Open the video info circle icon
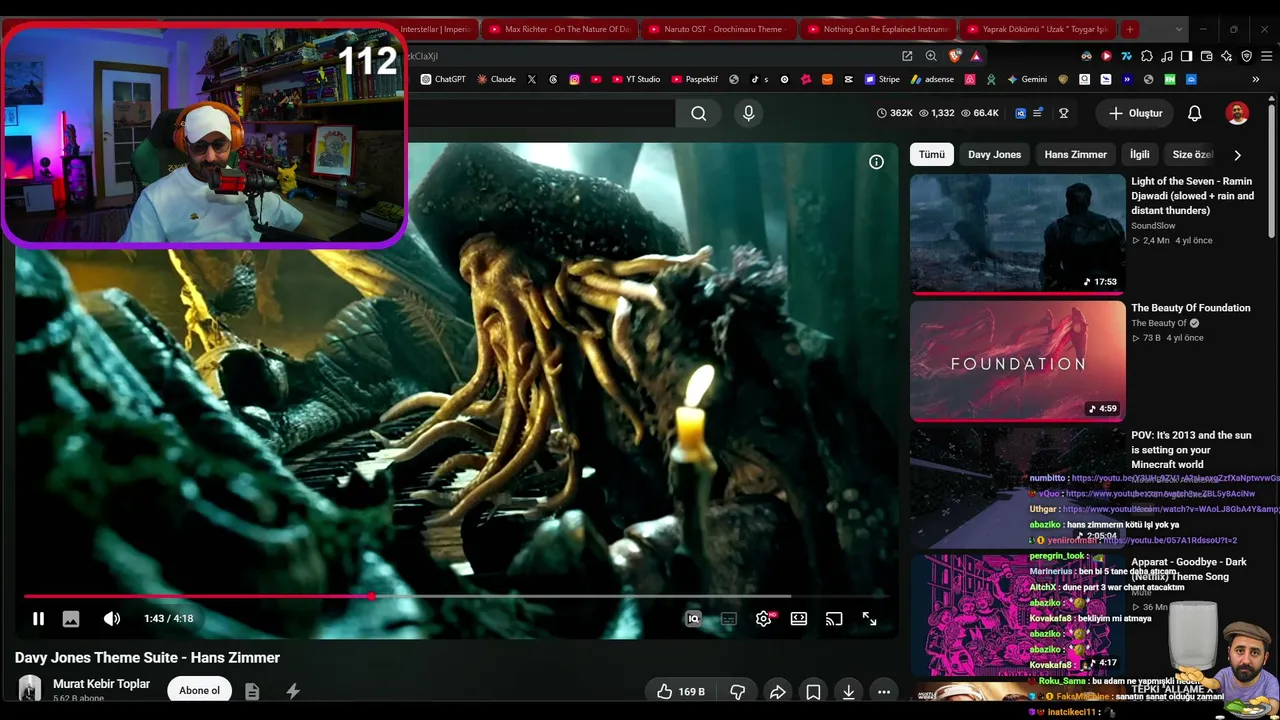1280x720 pixels. (x=876, y=162)
